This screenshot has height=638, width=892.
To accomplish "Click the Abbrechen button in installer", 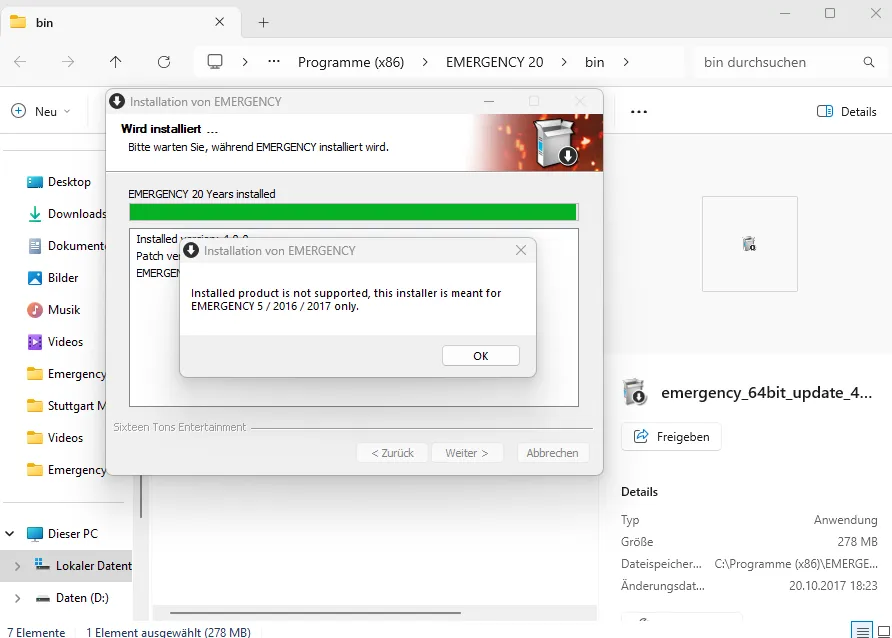I will pos(552,453).
